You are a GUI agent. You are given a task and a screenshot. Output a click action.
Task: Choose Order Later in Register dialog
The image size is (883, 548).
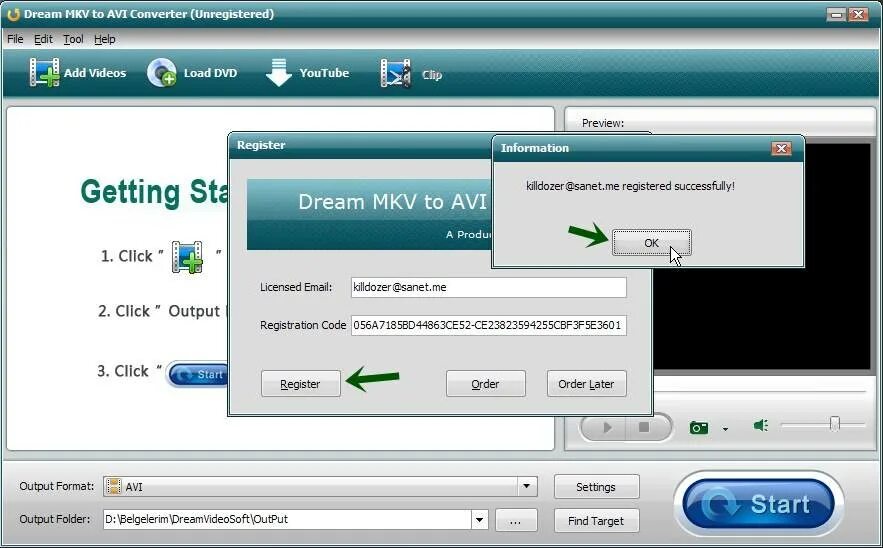tap(586, 384)
